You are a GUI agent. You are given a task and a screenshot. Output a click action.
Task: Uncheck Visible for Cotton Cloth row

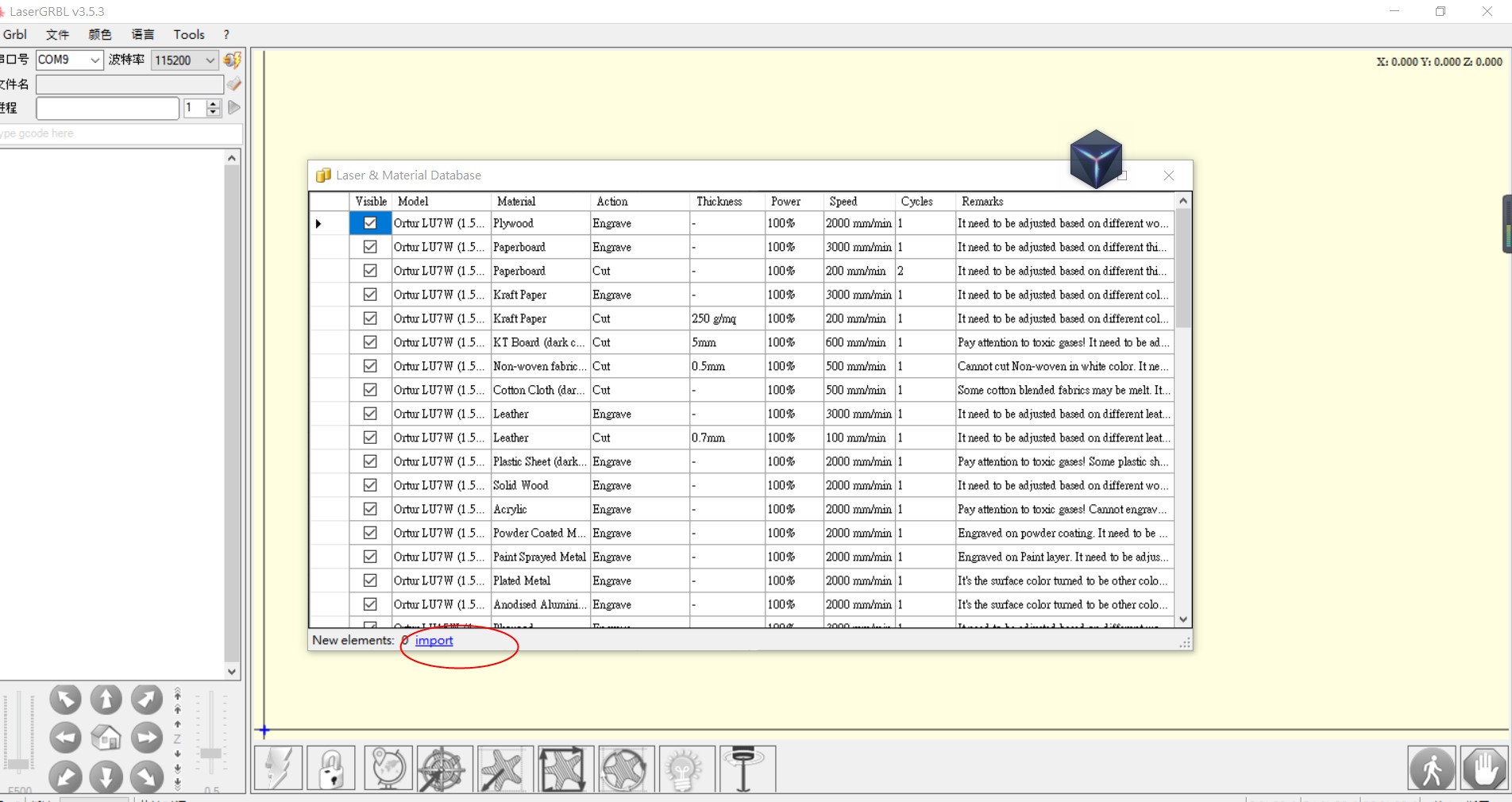[x=370, y=390]
